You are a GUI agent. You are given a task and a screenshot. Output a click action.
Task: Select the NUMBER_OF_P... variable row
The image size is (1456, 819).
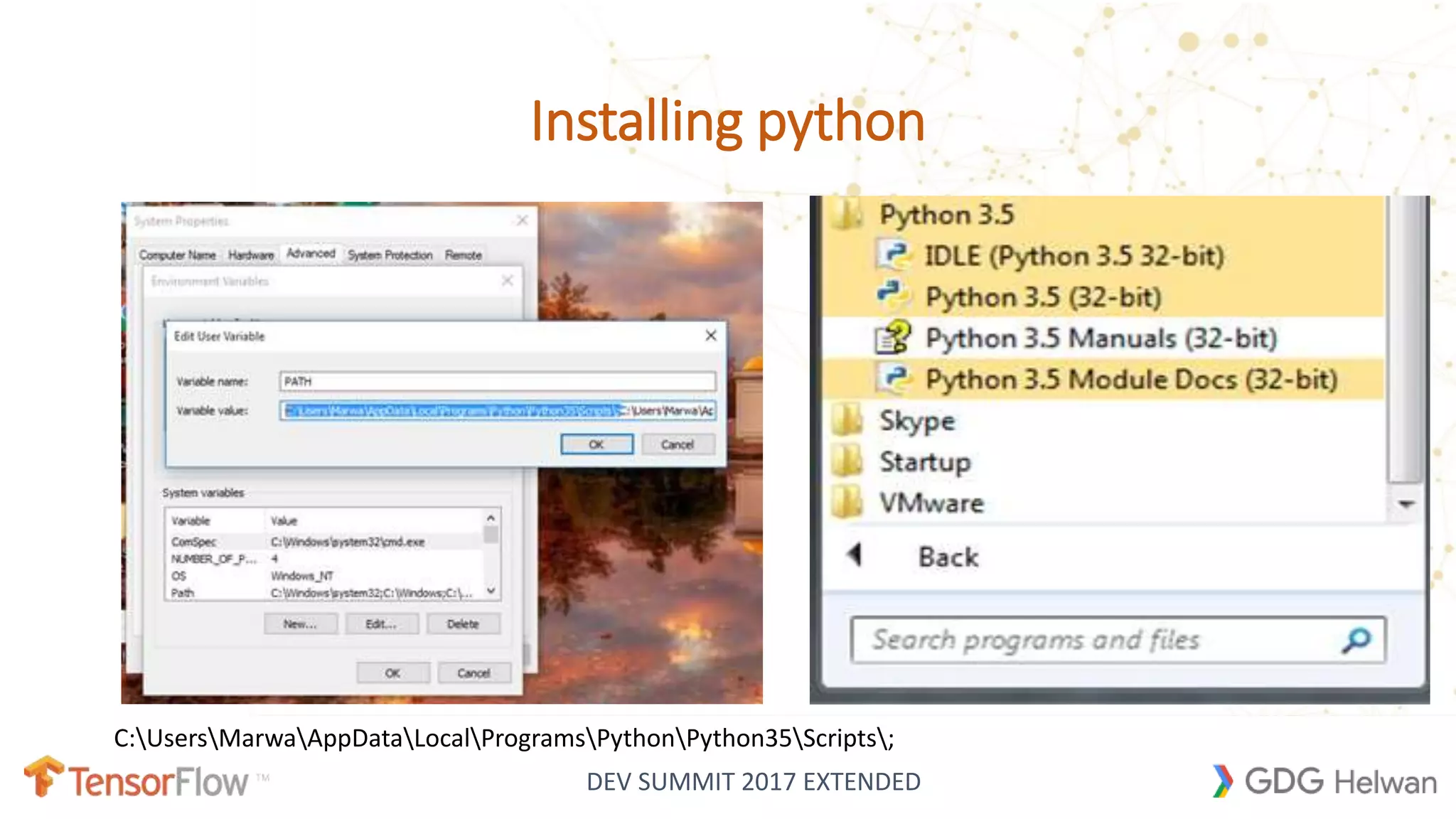pos(324,559)
